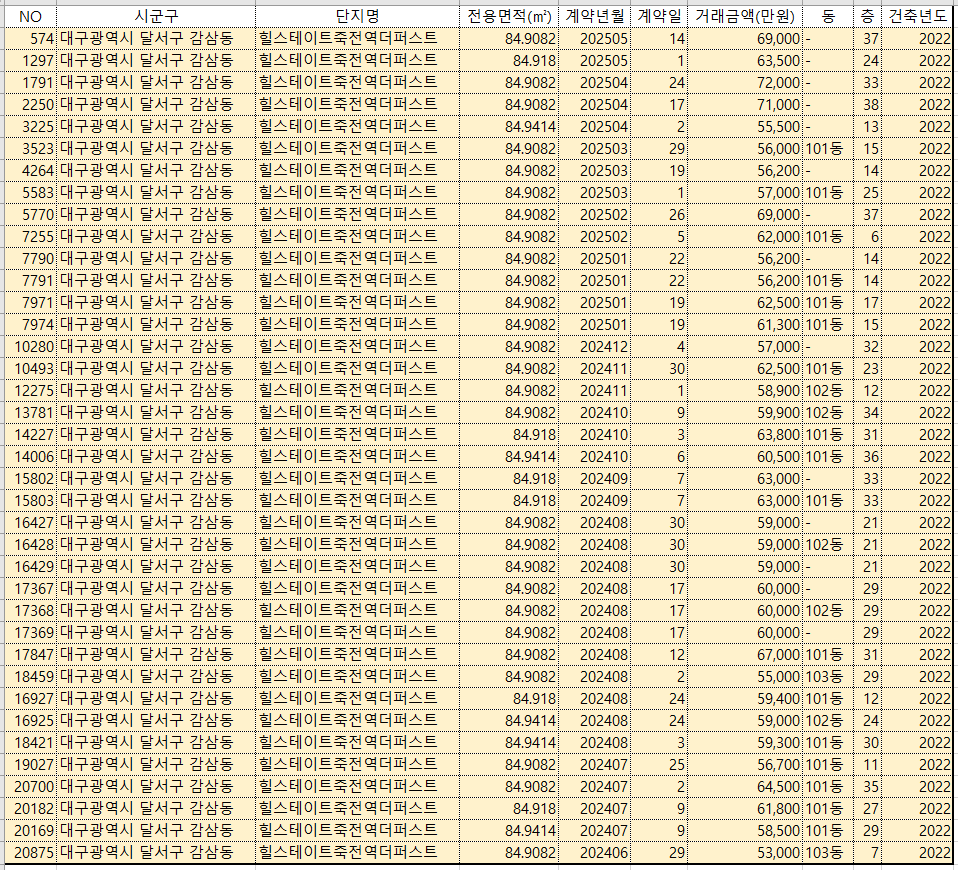Click NO cell 19027
The width and height of the screenshot is (958, 870).
tap(31, 764)
